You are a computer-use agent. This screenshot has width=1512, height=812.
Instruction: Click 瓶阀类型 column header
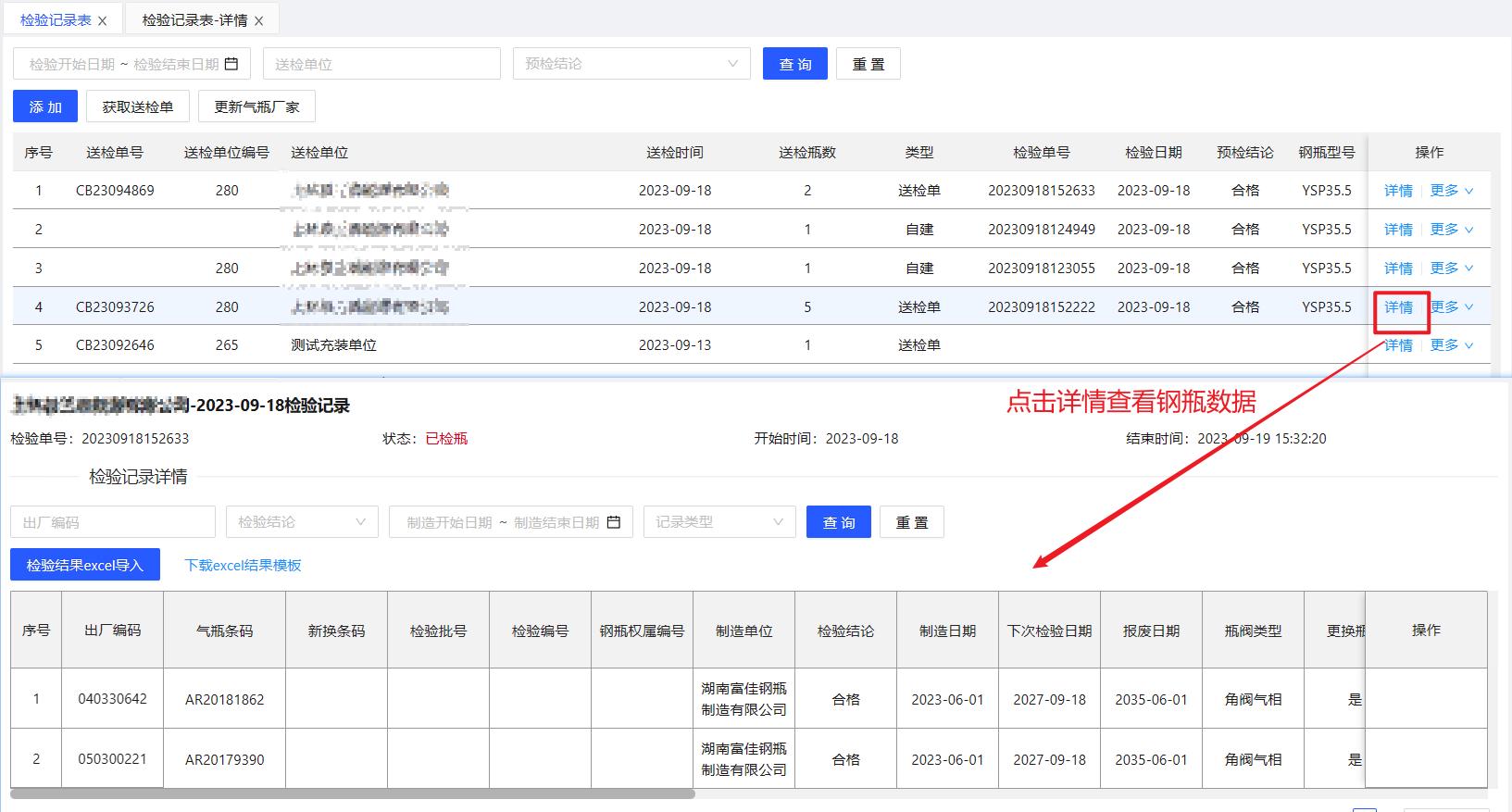1254,631
